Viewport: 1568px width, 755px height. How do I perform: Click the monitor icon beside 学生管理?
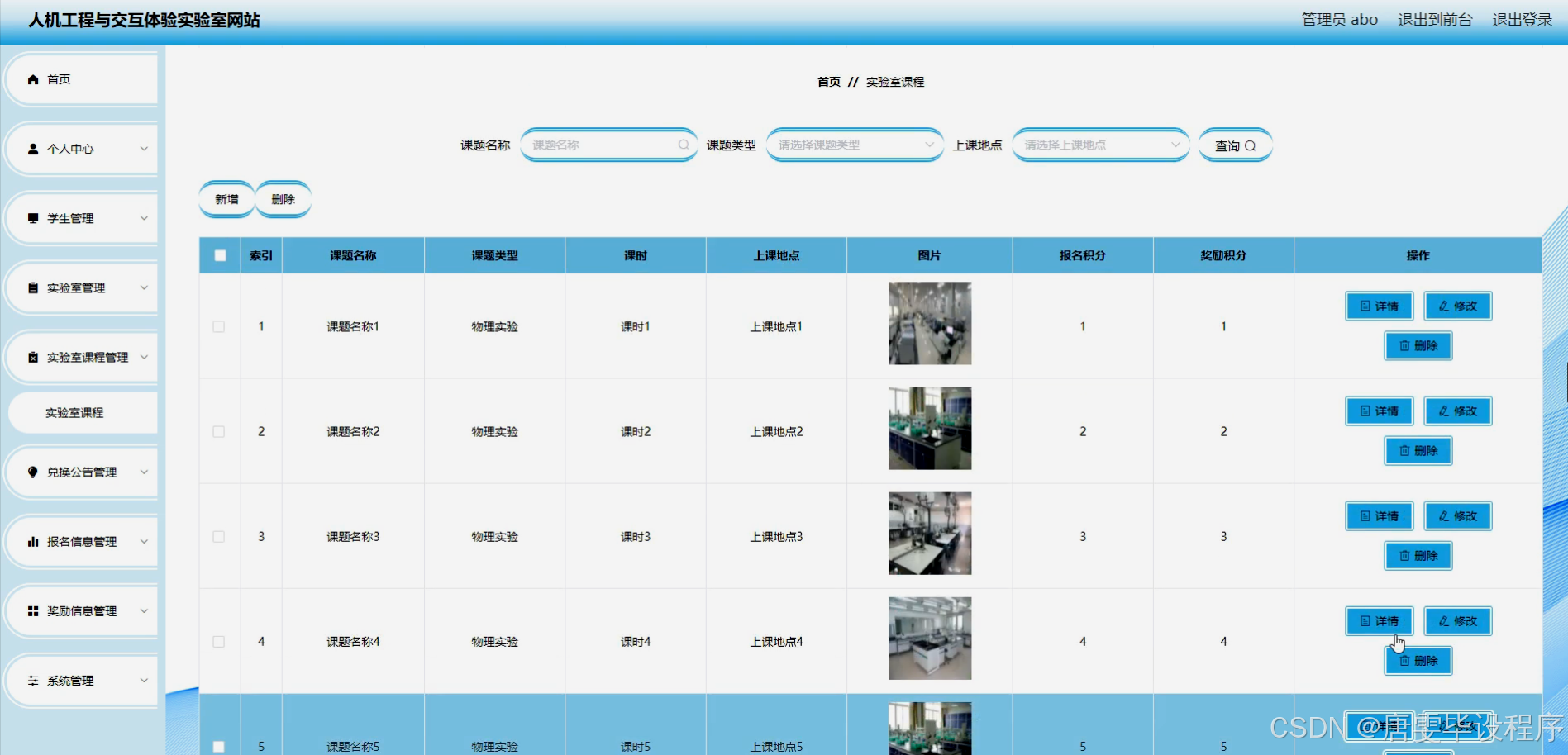(33, 218)
